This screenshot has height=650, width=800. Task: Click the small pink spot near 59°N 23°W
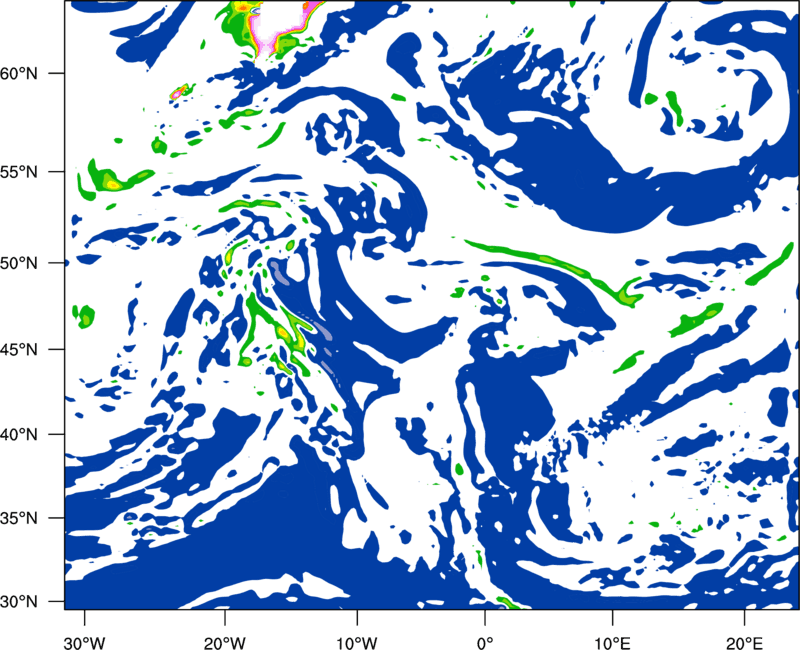click(x=177, y=93)
